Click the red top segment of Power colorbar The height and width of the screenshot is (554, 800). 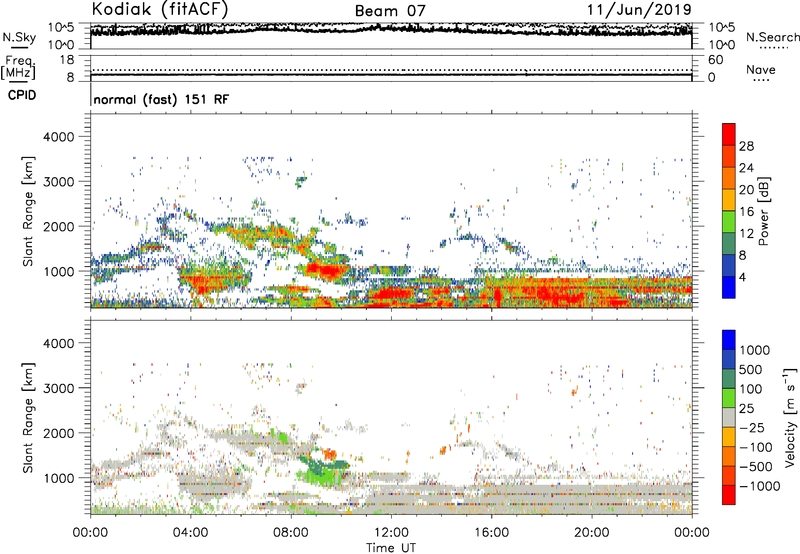(729, 134)
